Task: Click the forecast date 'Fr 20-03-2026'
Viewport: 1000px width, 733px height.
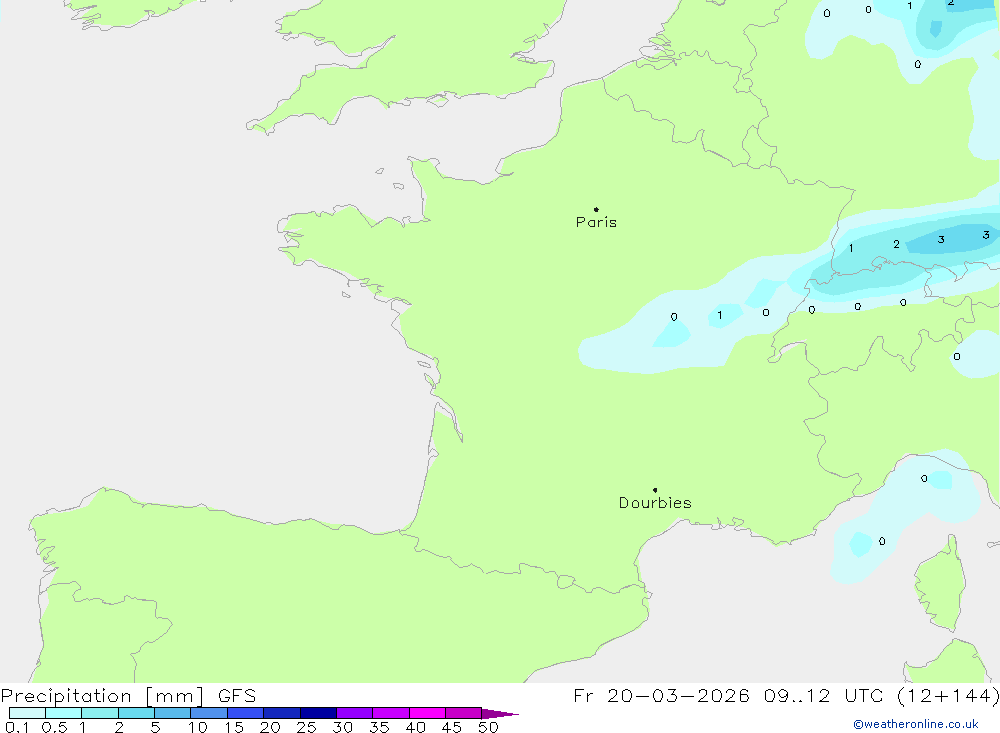Action: tap(661, 696)
